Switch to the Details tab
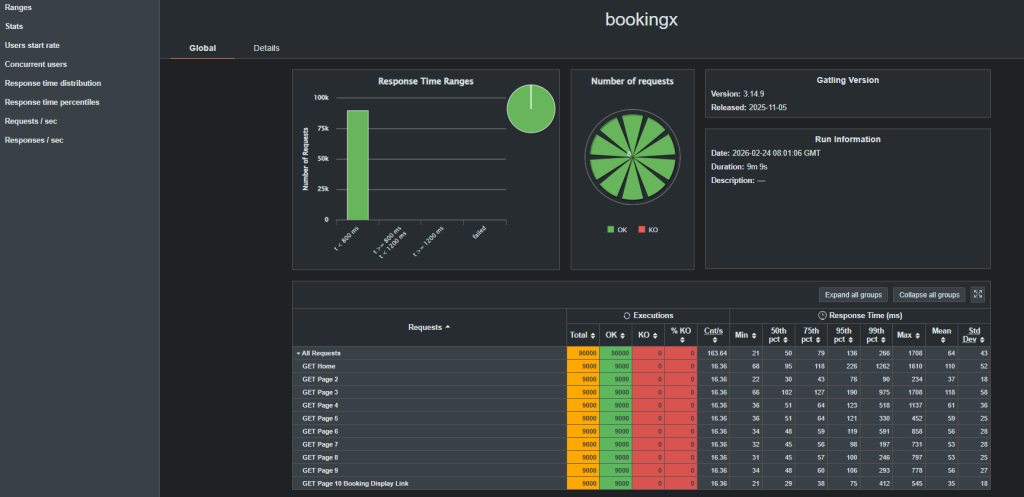1024x497 pixels. coord(266,48)
